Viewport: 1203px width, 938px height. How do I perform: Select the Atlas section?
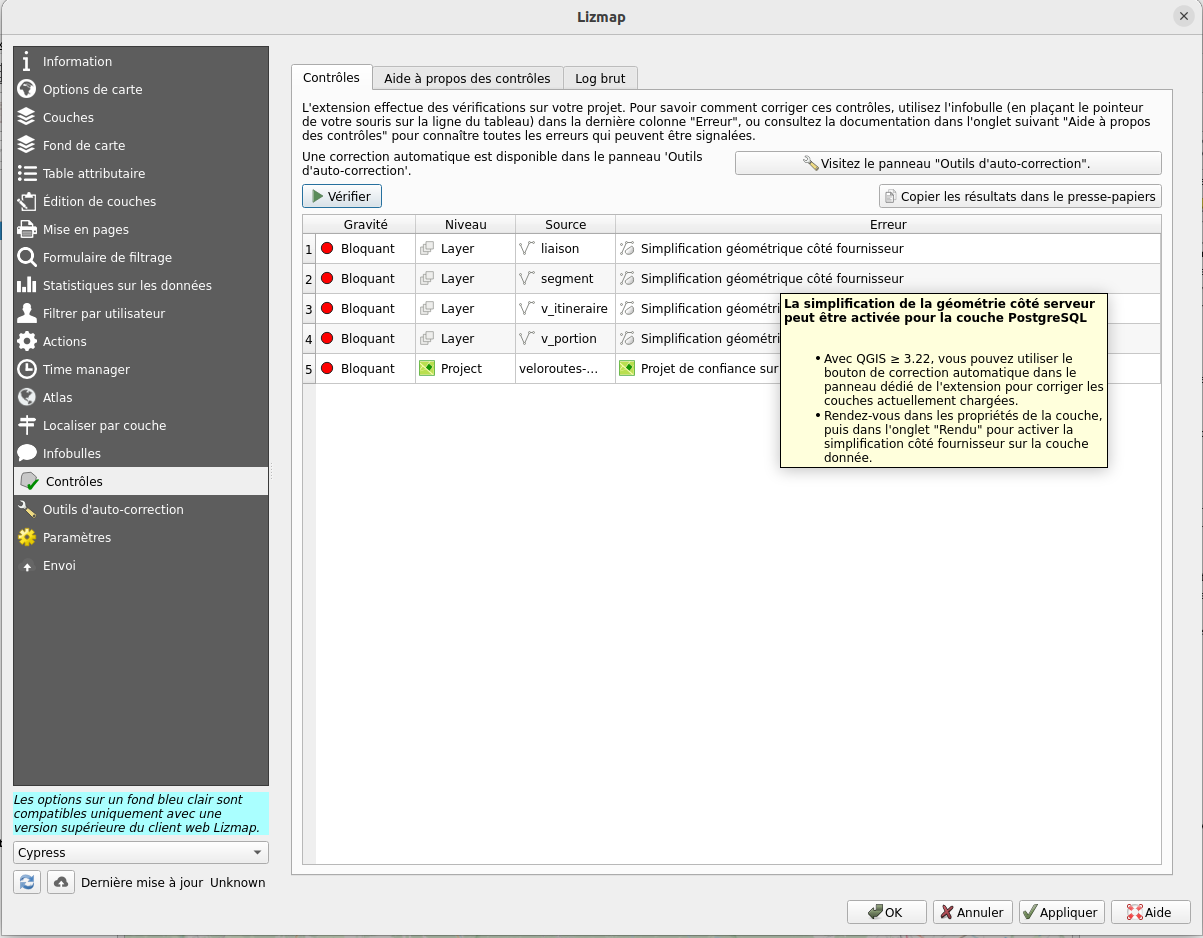pyautogui.click(x=141, y=397)
